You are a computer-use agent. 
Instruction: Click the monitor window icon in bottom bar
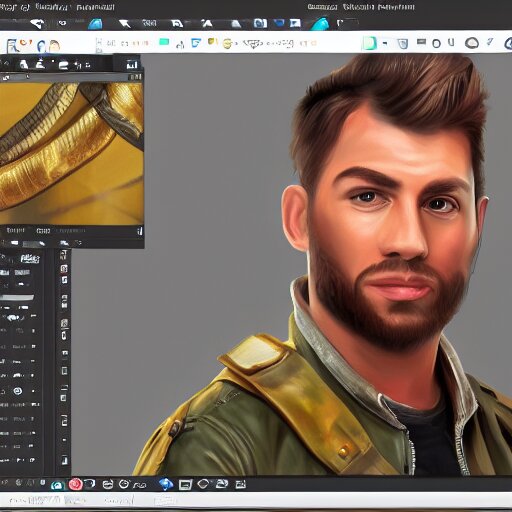pyautogui.click(x=185, y=484)
